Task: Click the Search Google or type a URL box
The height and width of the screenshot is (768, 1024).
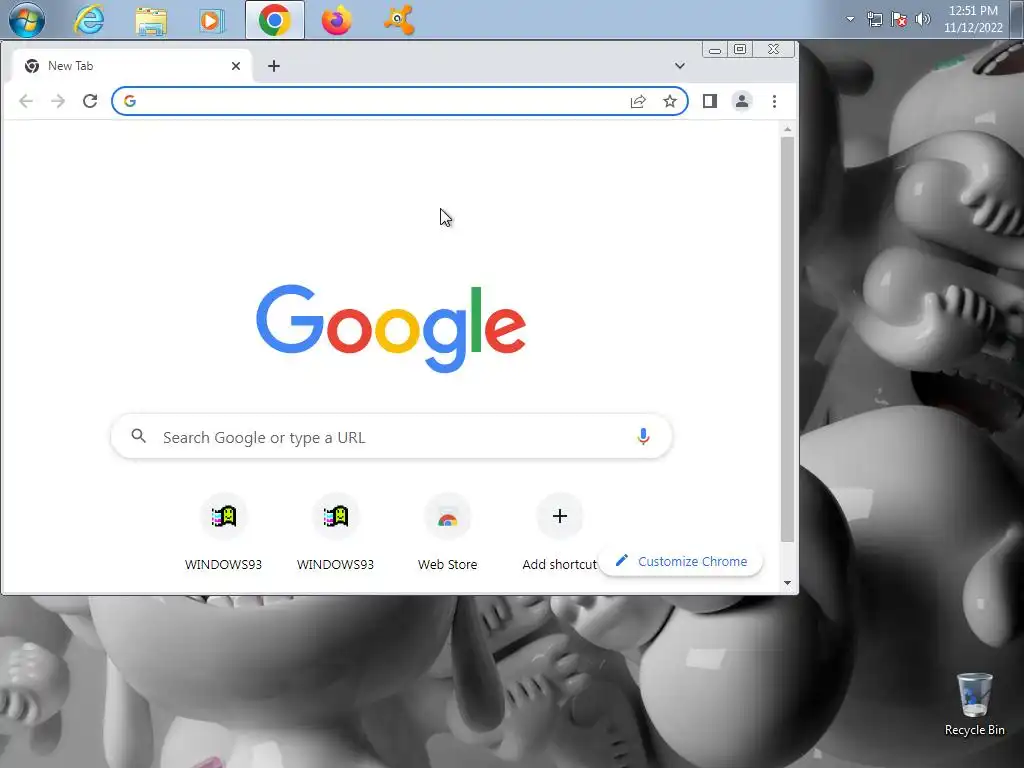Action: pos(392,437)
